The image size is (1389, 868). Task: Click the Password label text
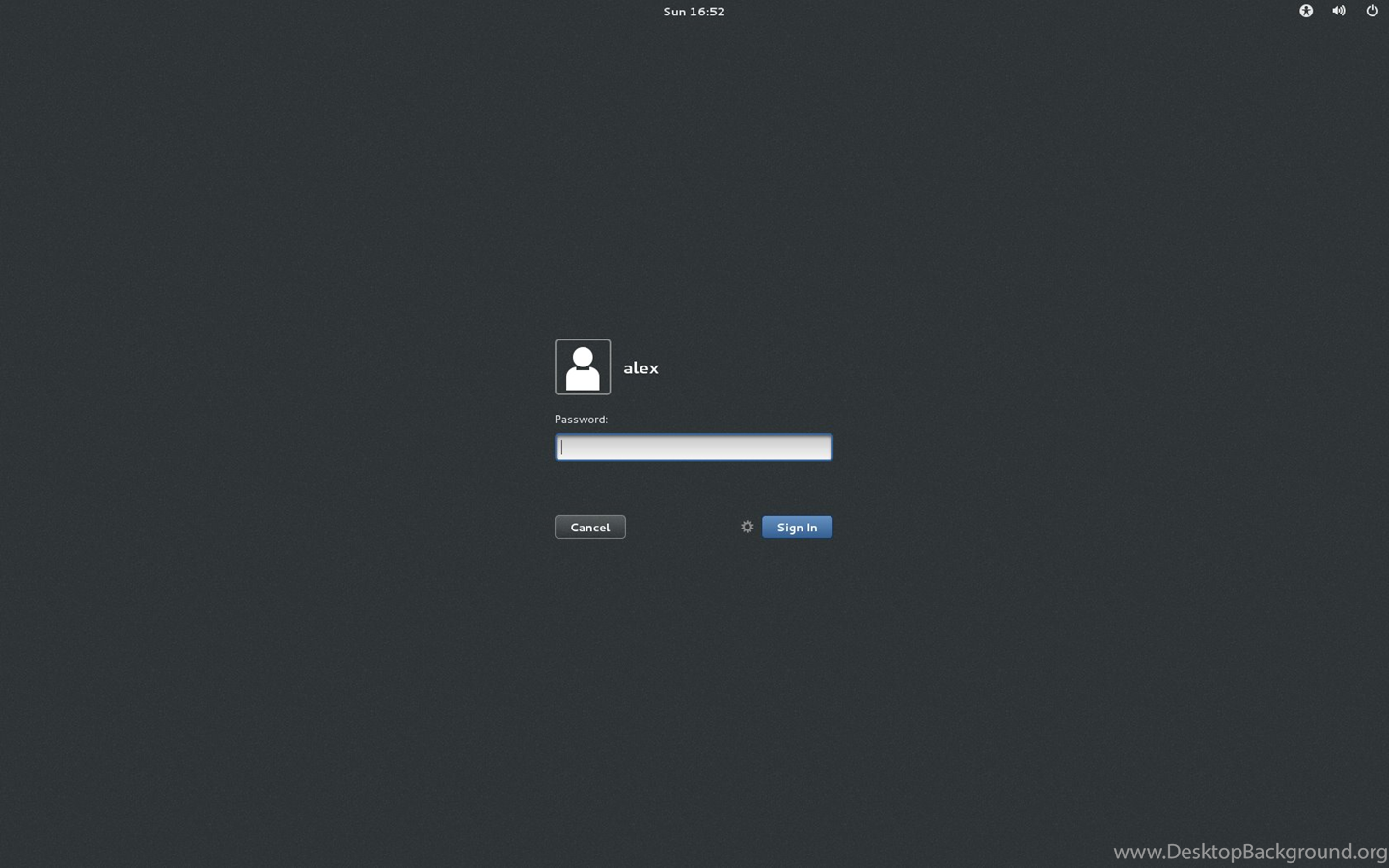[581, 420]
